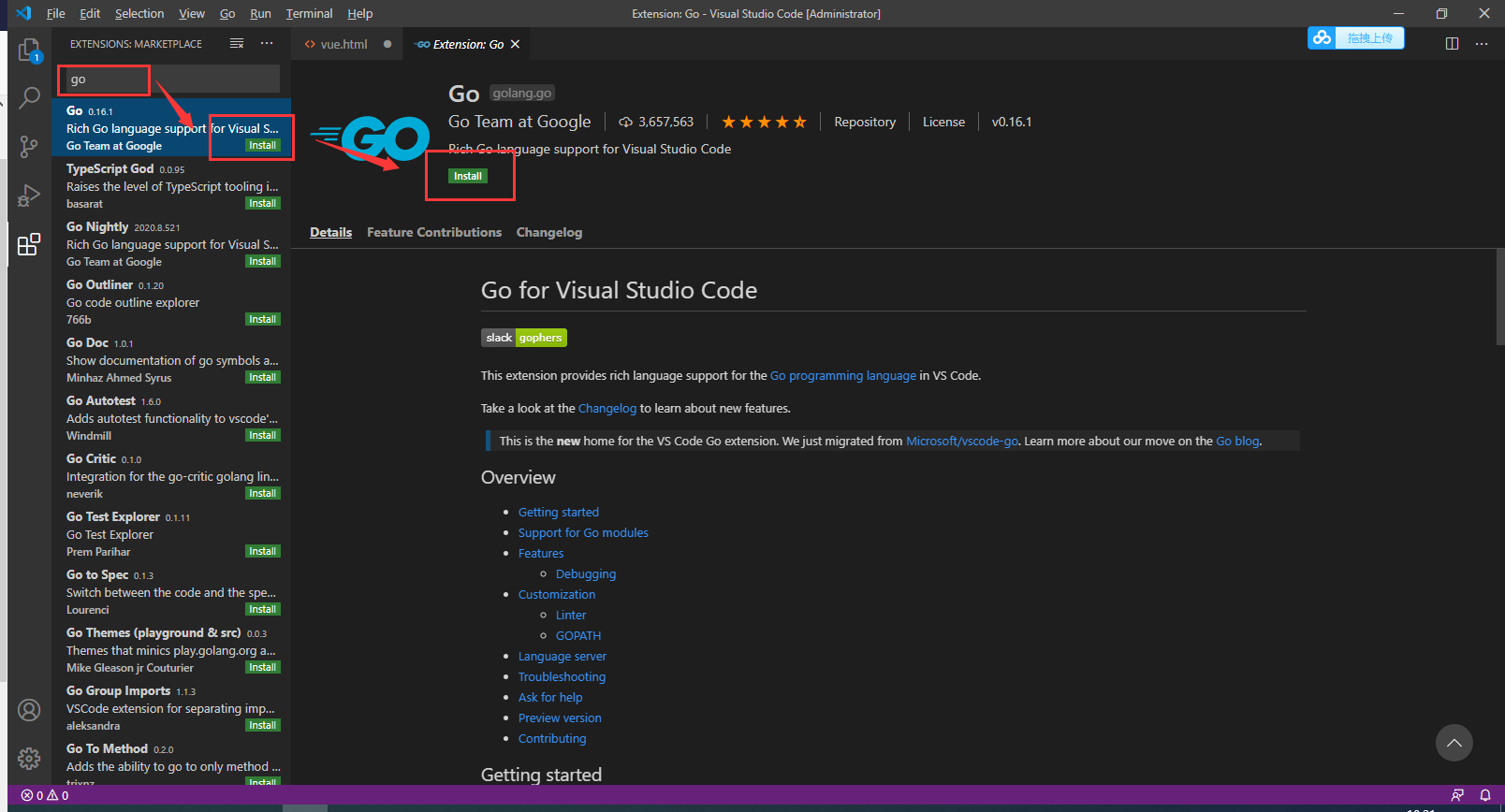Open editor more actions ellipsis menu
1505x812 pixels.
point(1482,44)
